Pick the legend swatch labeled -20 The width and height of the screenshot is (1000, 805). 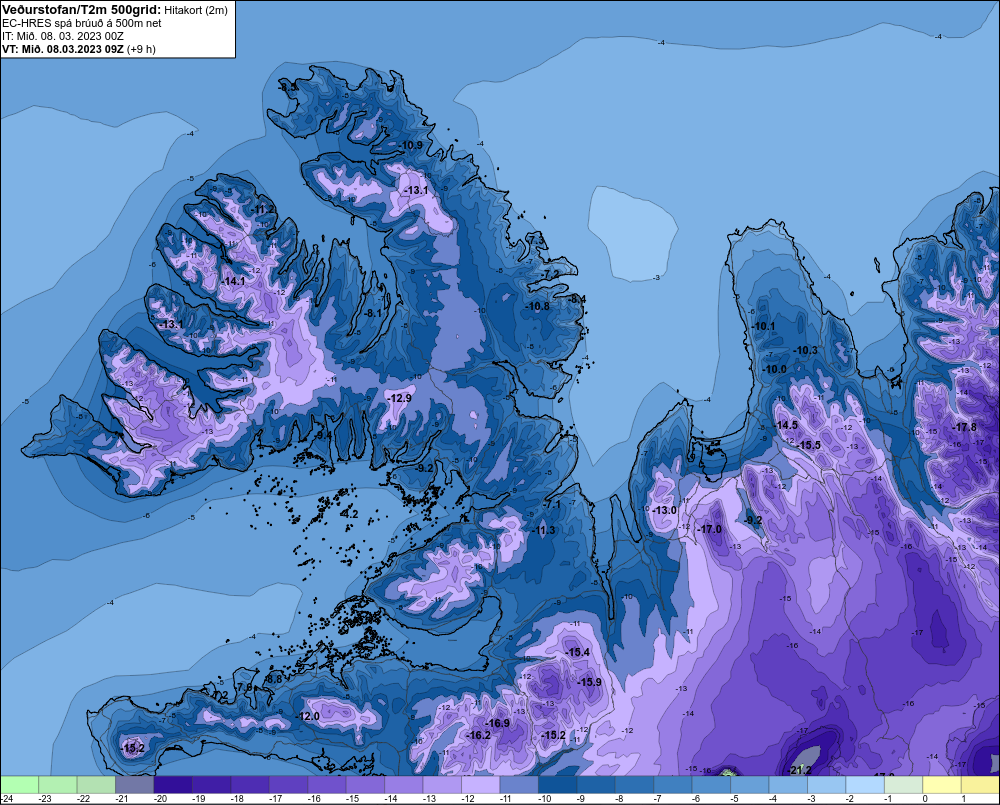[173, 784]
